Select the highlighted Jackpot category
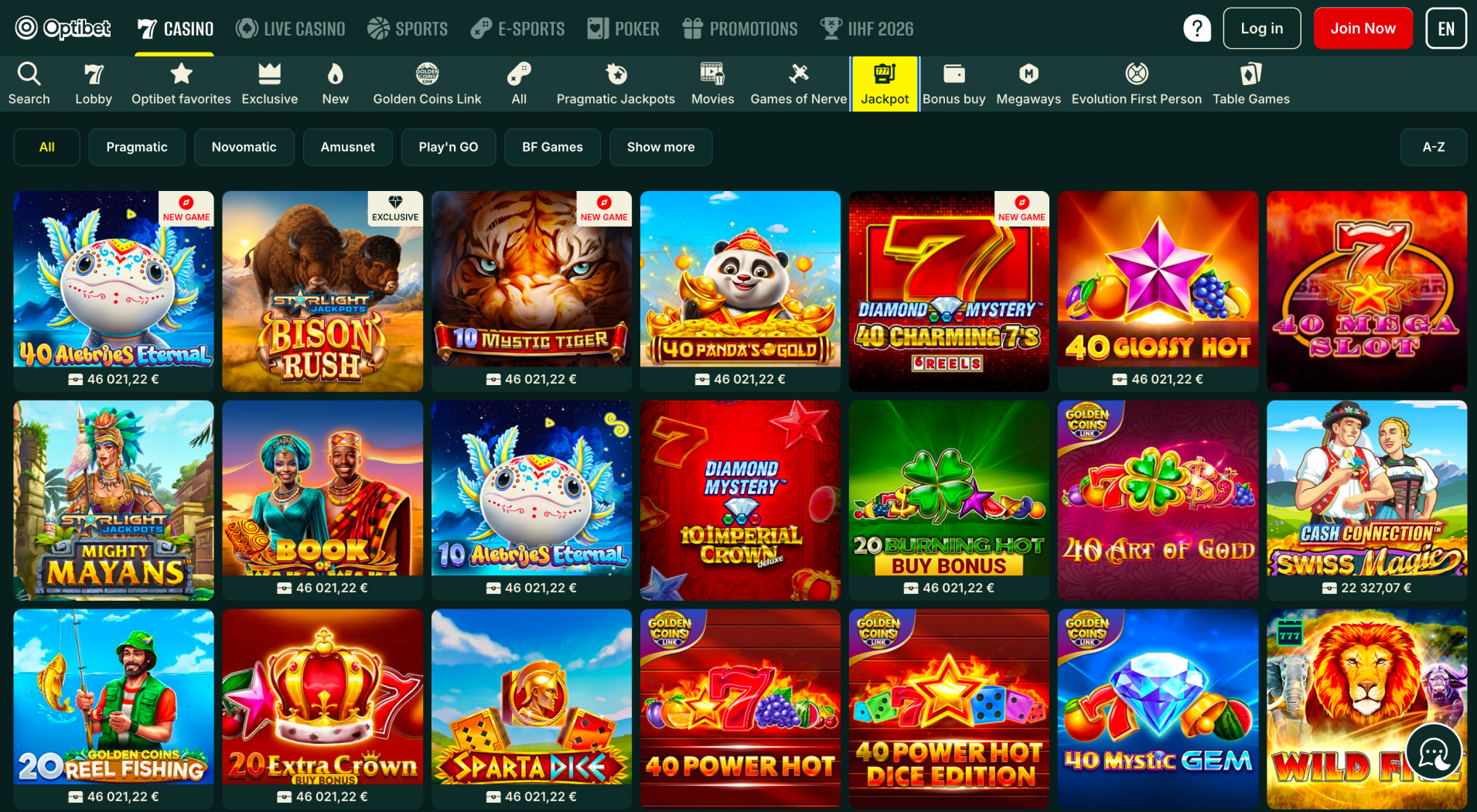The width and height of the screenshot is (1477, 812). (885, 84)
